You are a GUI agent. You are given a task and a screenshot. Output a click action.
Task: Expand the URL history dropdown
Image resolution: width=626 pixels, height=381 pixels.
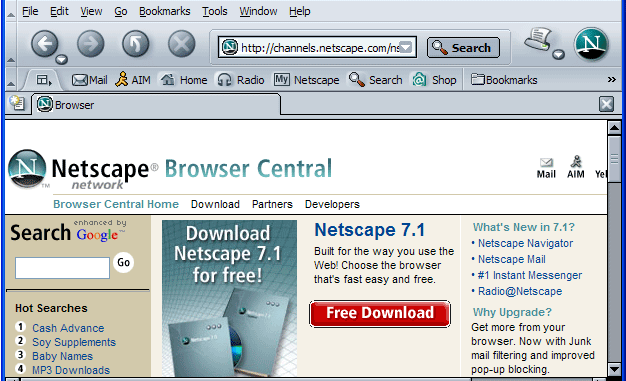click(406, 47)
